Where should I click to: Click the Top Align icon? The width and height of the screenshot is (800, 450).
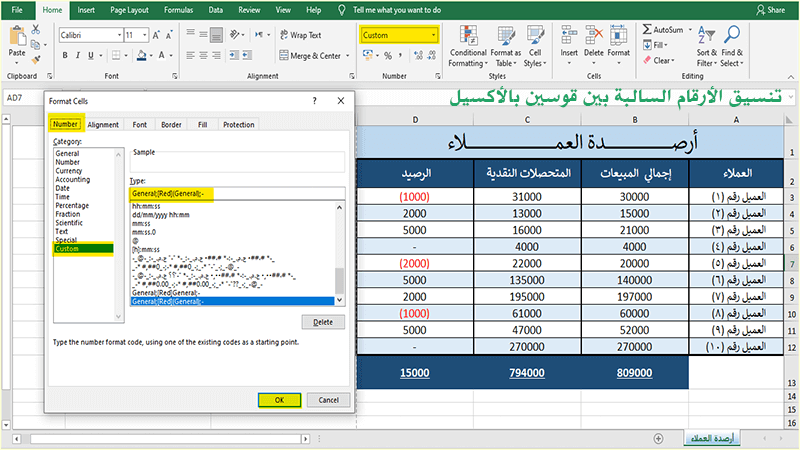tap(190, 34)
